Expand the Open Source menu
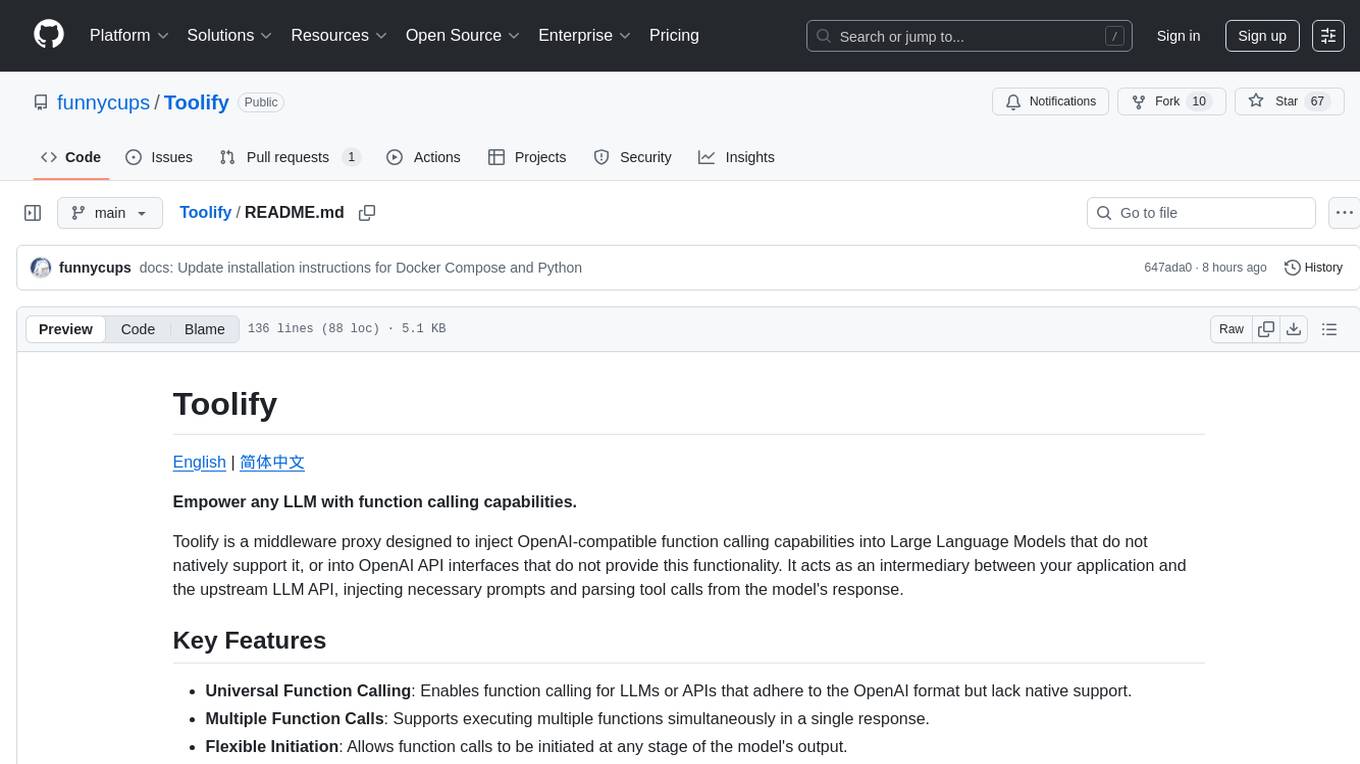This screenshot has height=764, width=1360. (x=462, y=35)
